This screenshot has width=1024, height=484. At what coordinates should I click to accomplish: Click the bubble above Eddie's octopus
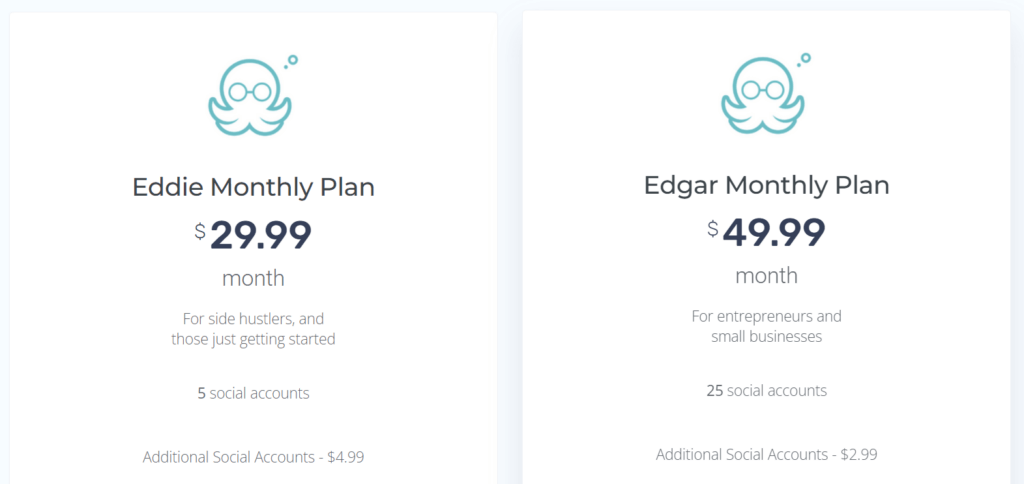(293, 59)
